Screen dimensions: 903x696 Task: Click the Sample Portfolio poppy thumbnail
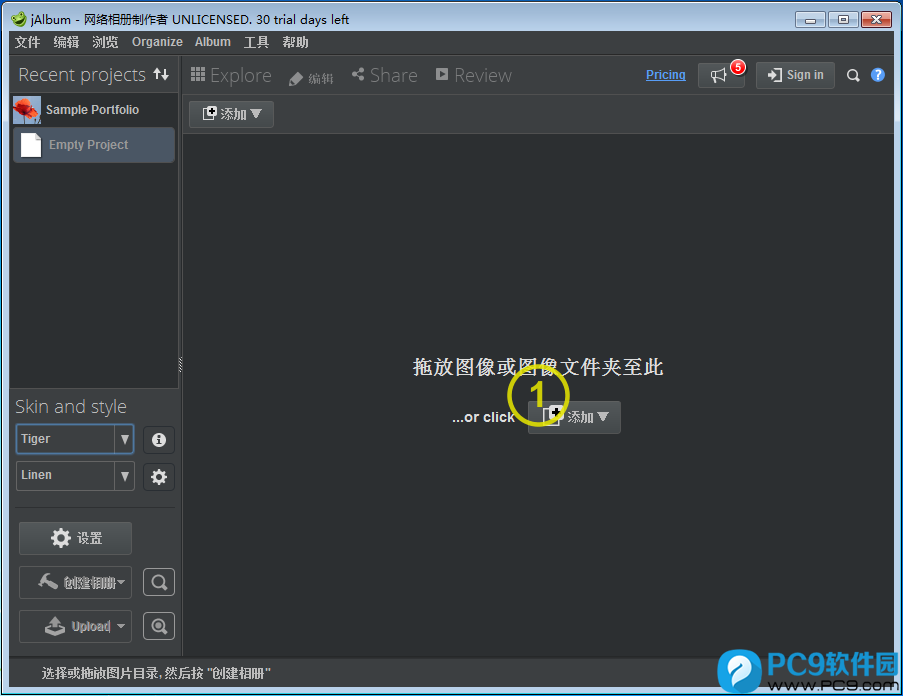point(27,110)
